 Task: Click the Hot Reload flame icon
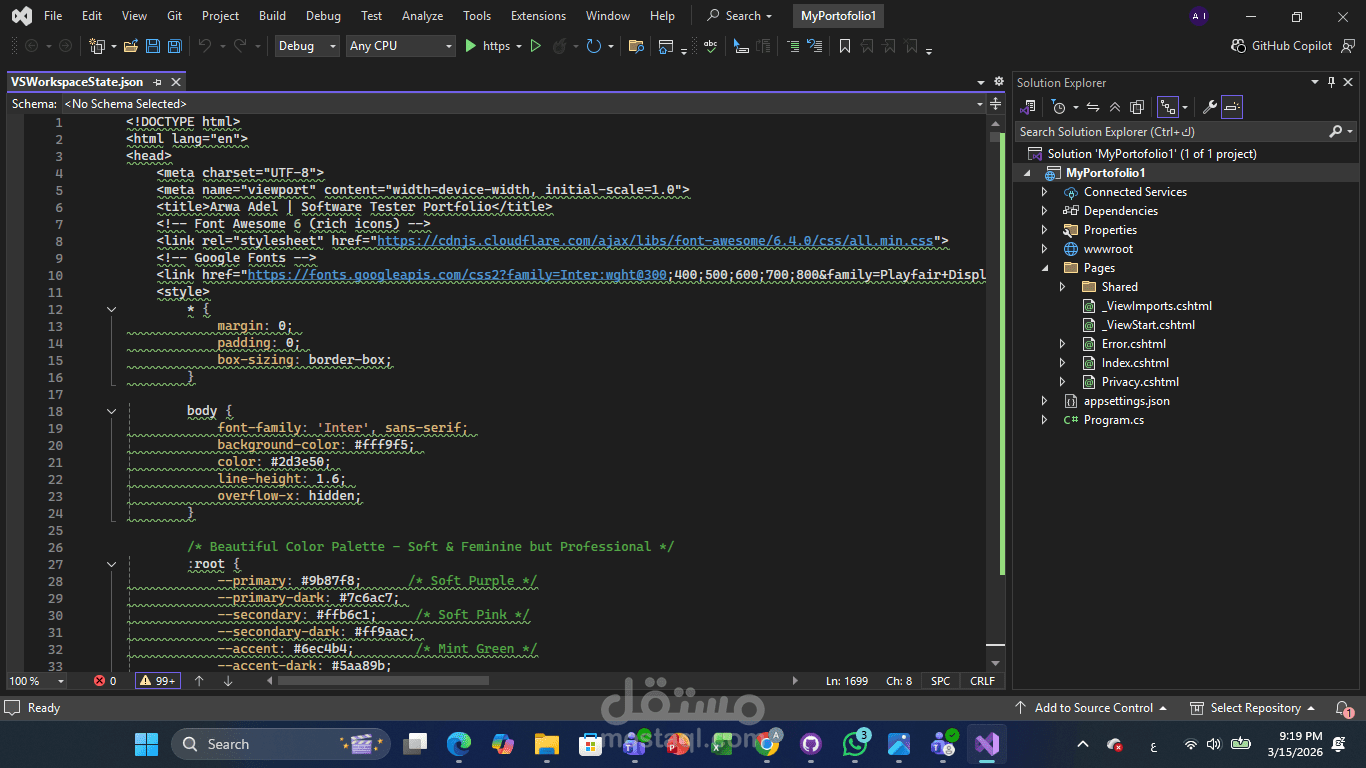tap(560, 46)
